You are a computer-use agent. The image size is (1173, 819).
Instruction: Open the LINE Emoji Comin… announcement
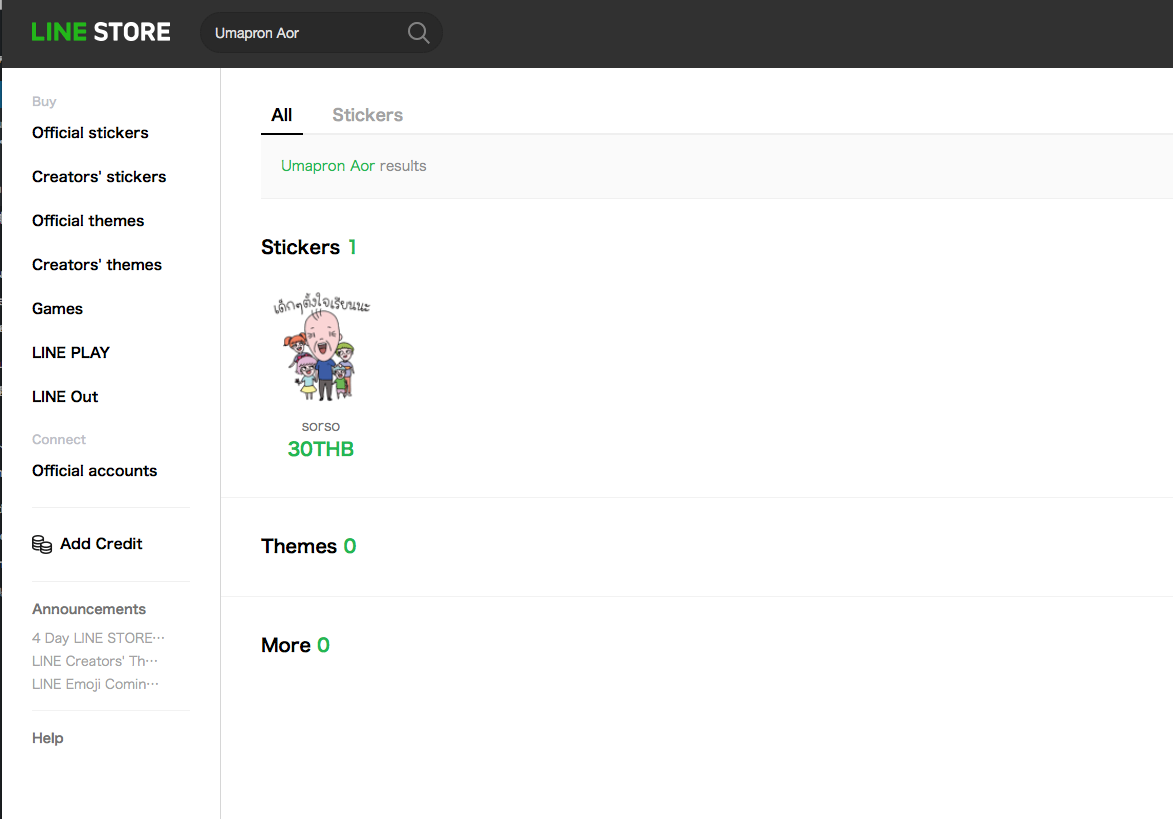[x=95, y=684]
